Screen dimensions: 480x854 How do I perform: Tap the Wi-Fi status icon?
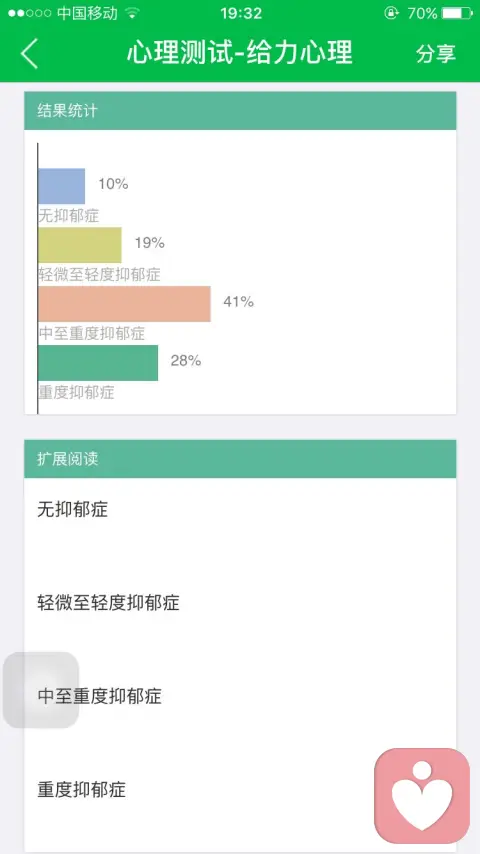coord(132,13)
